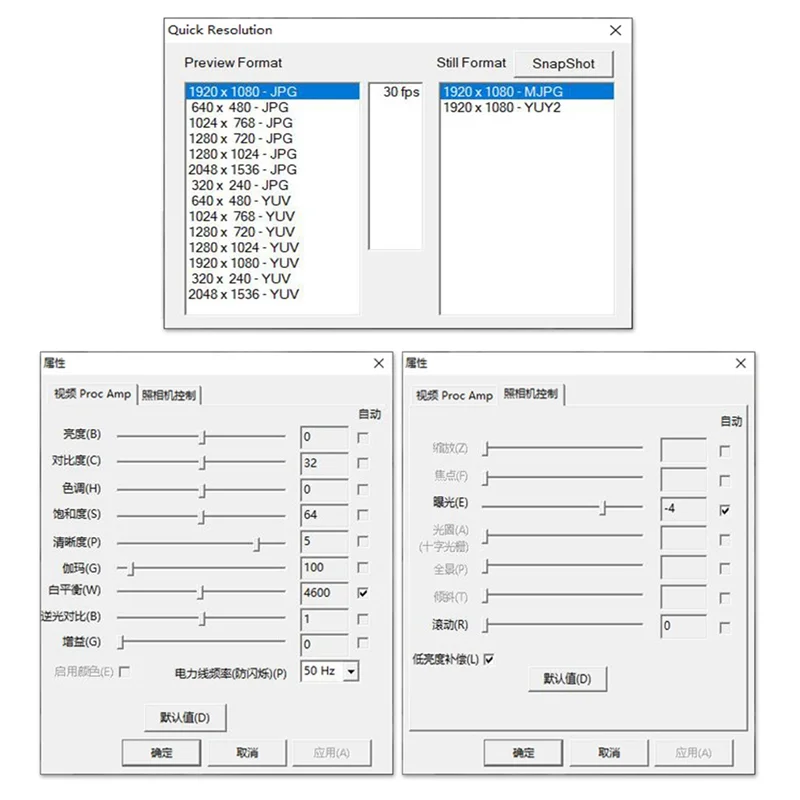Open the 50 Hz power line frequency dropdown
800x800 pixels.
tap(353, 671)
